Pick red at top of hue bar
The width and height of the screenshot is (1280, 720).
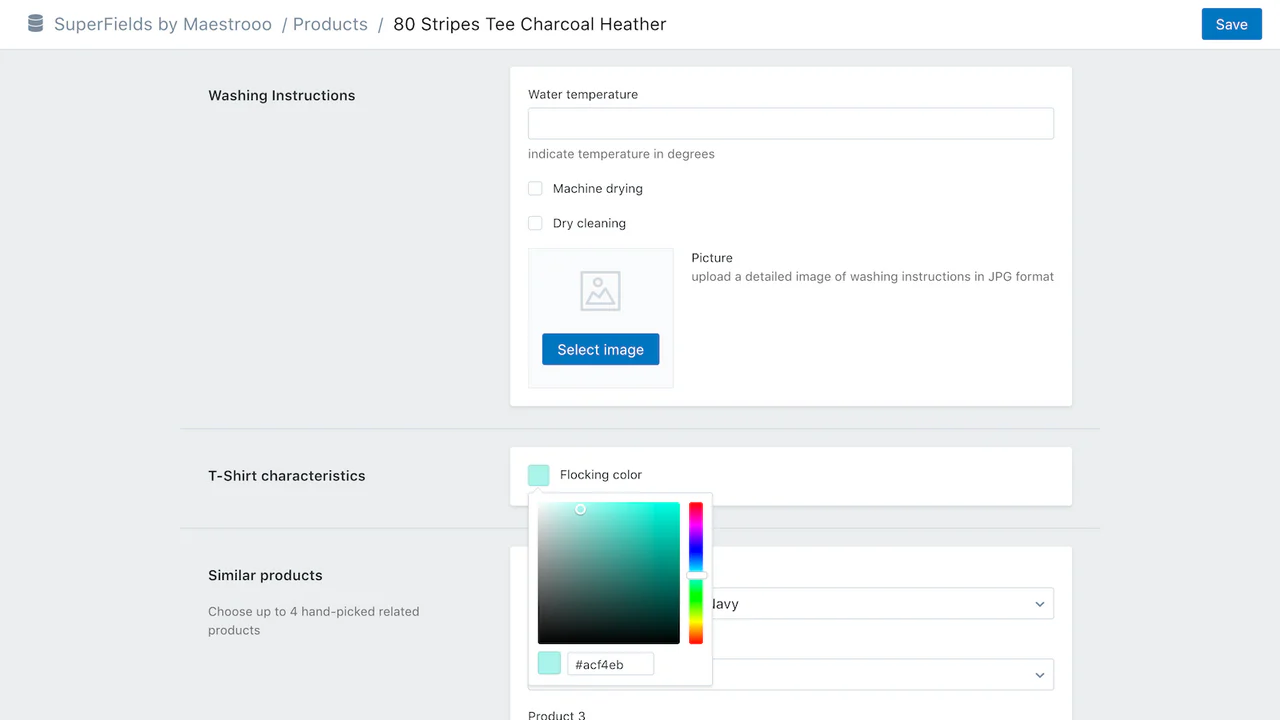coord(696,506)
